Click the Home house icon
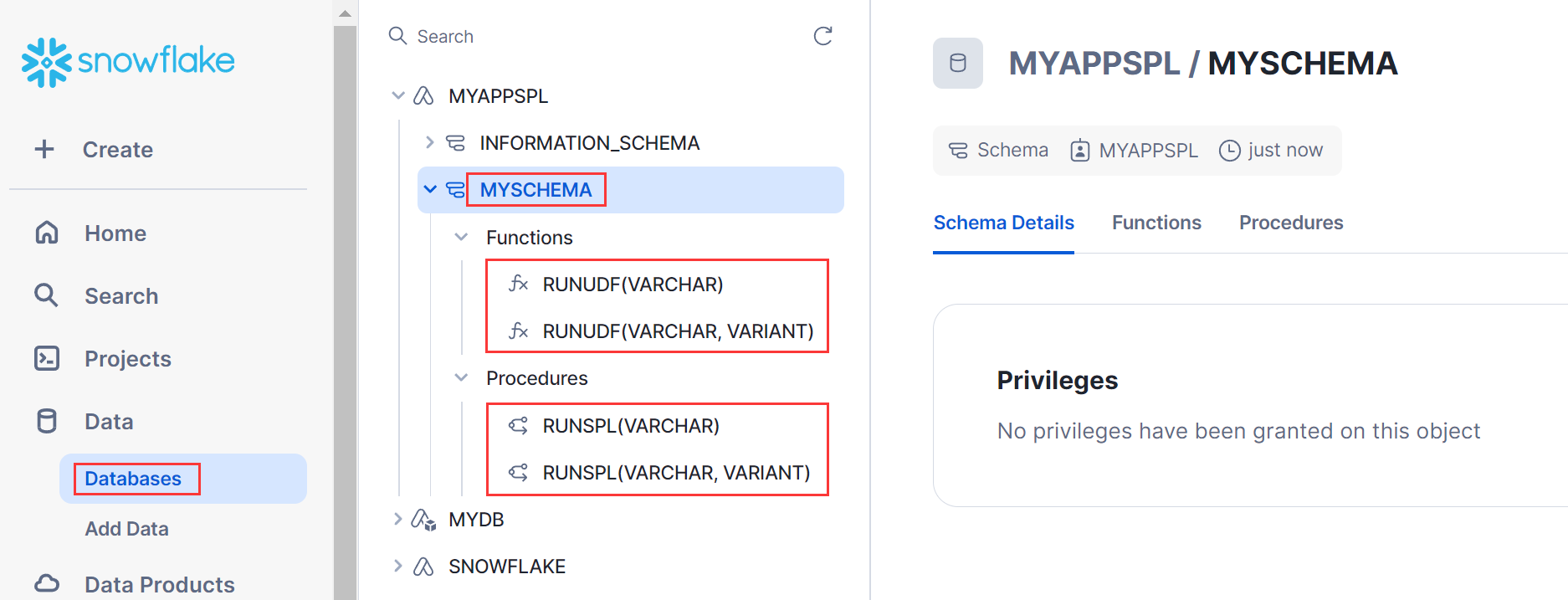Image resolution: width=1568 pixels, height=600 pixels. click(47, 233)
